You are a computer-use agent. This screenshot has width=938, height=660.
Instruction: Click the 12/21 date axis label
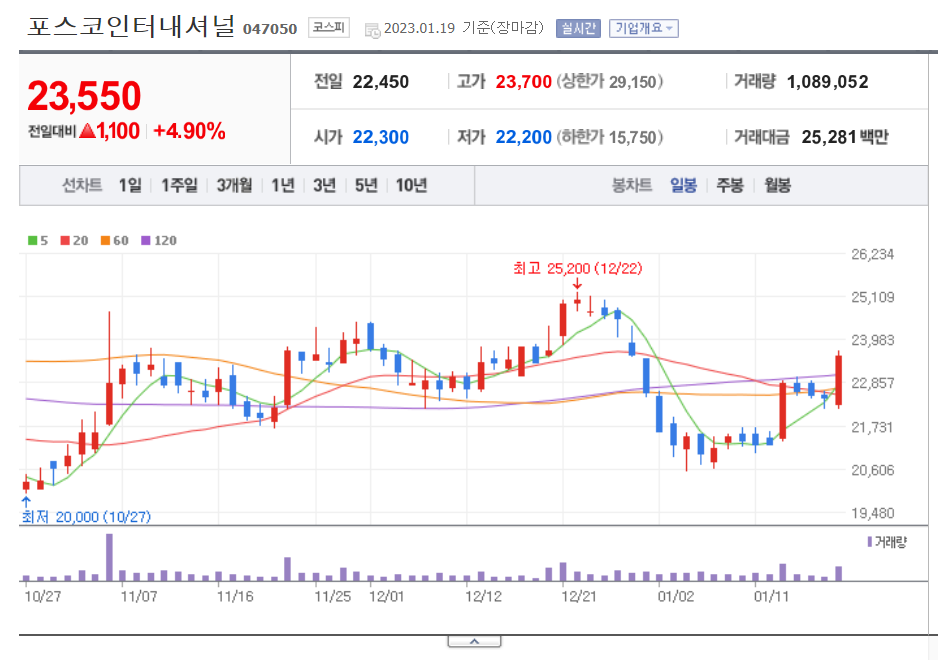click(x=578, y=597)
